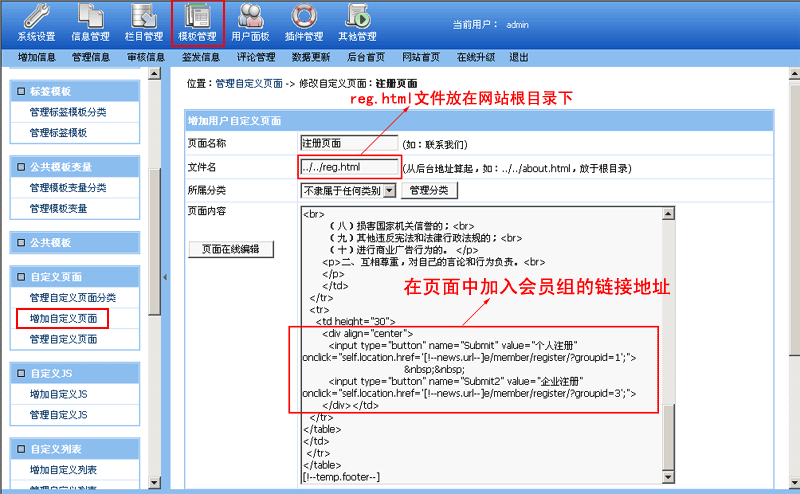Viewport: 800px width, 494px height.
Task: Click the 页面名称 text field
Action: (x=349, y=143)
